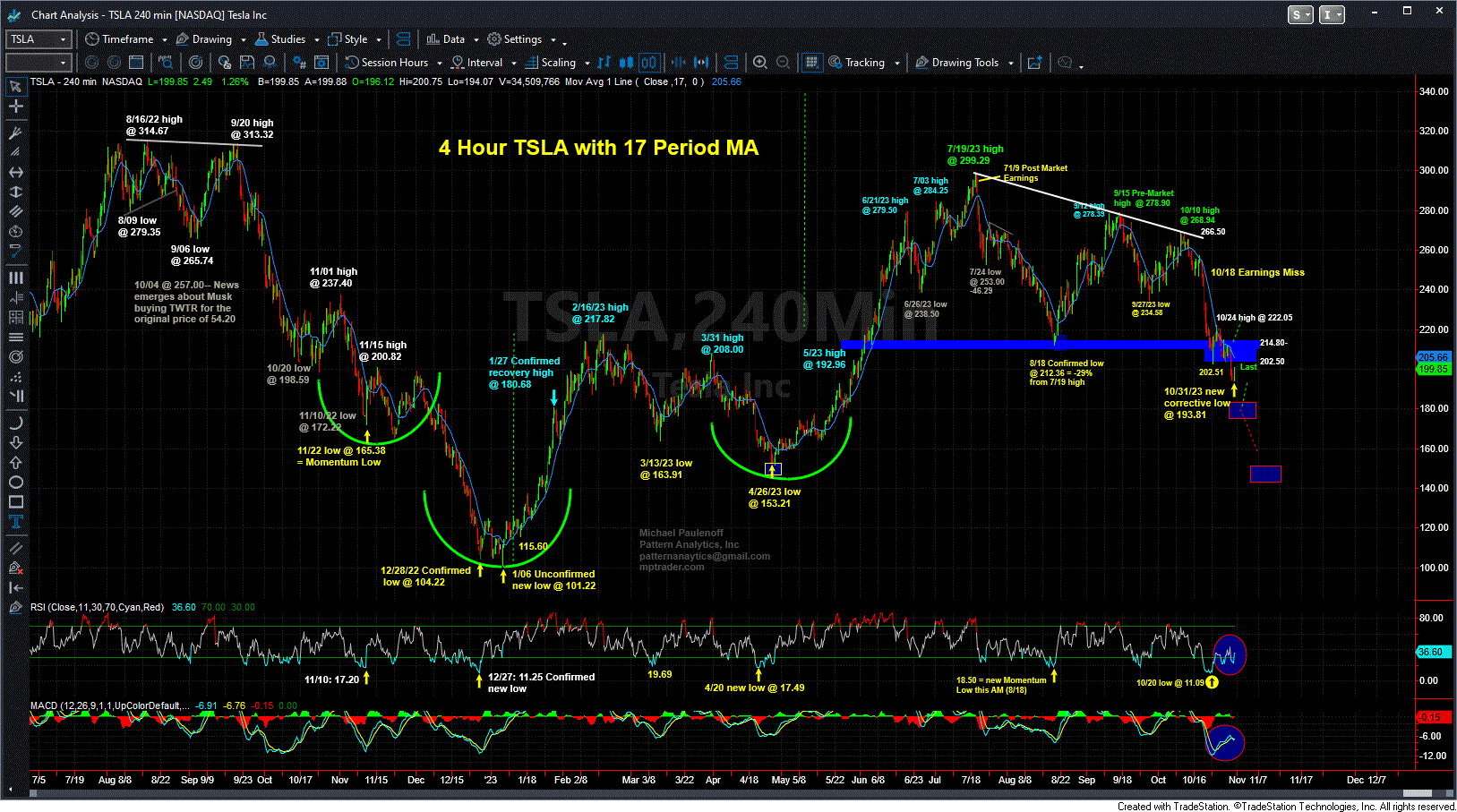Screen dimensions: 1457x812
Task: Expand the Interval dropdown arrow
Action: tap(513, 64)
